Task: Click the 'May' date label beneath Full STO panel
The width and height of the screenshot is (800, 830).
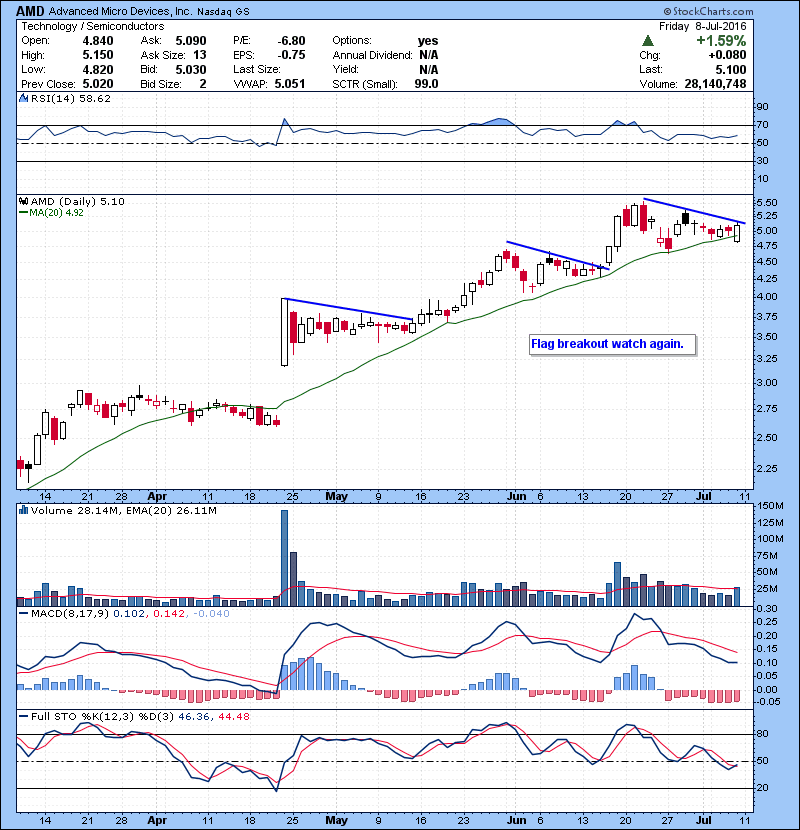Action: coord(336,820)
